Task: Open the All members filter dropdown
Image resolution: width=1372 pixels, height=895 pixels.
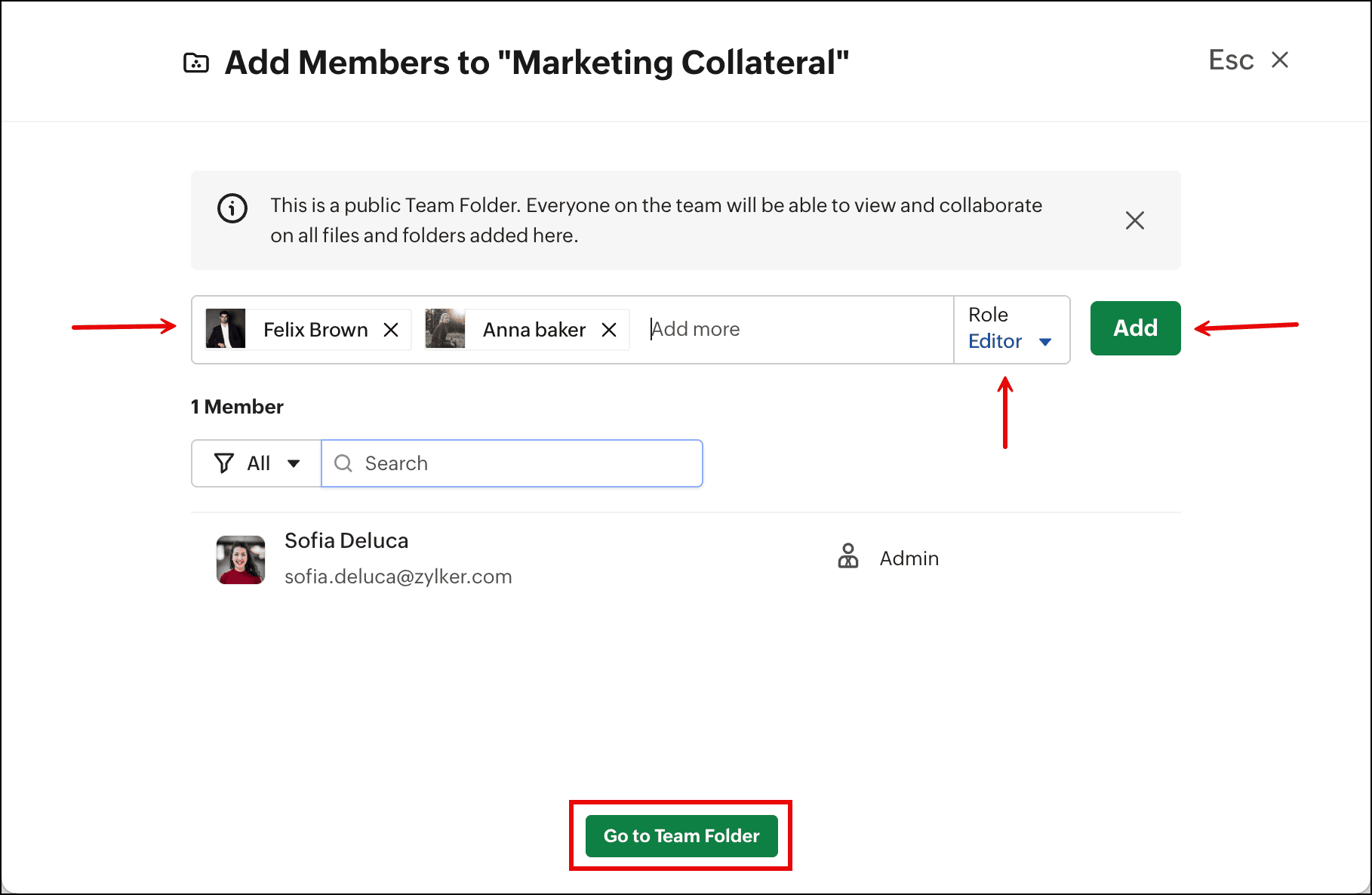Action: [257, 463]
